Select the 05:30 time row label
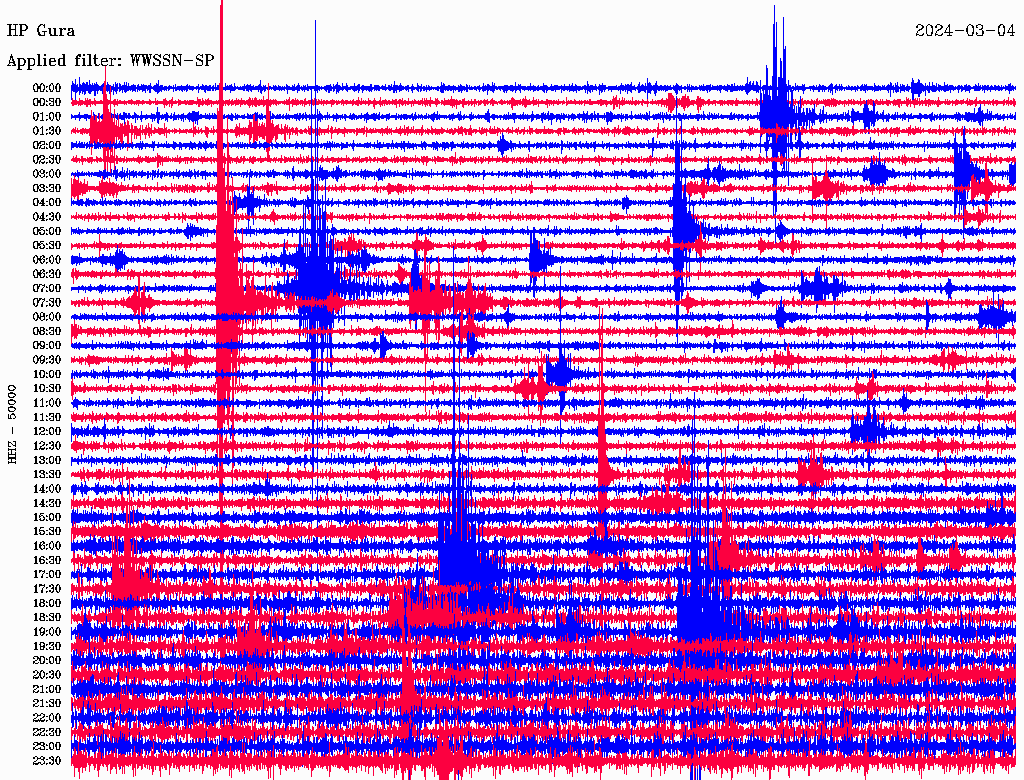 tap(46, 246)
